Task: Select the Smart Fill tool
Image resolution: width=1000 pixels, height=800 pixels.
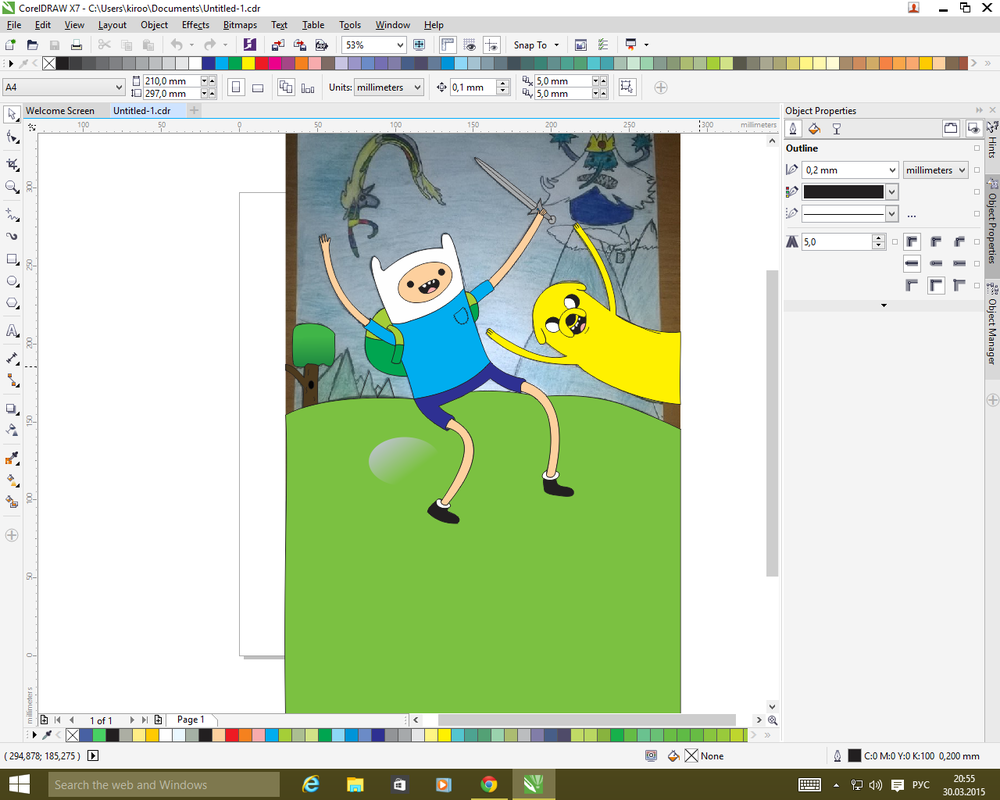Action: (x=11, y=502)
